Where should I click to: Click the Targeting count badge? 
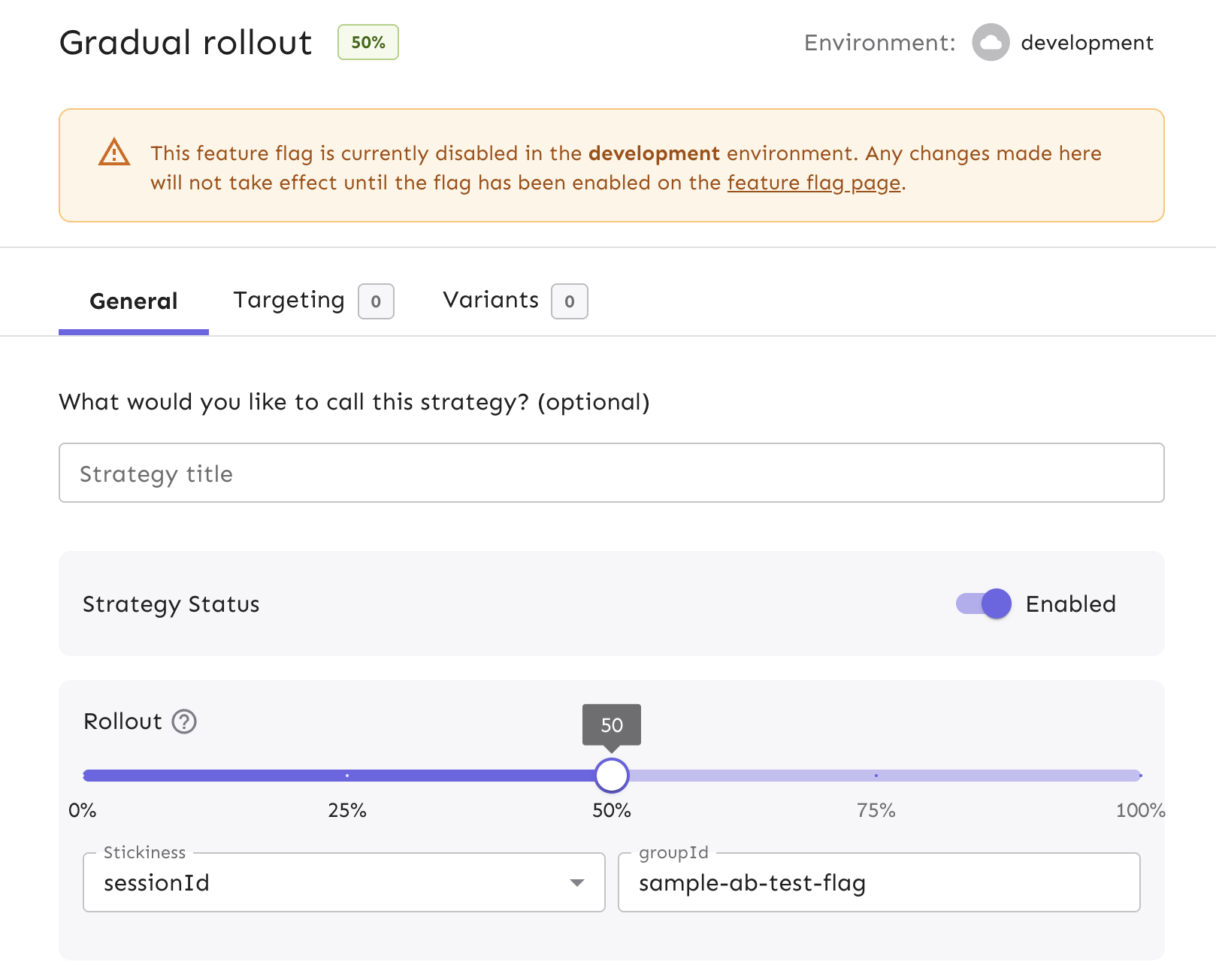pyautogui.click(x=376, y=301)
